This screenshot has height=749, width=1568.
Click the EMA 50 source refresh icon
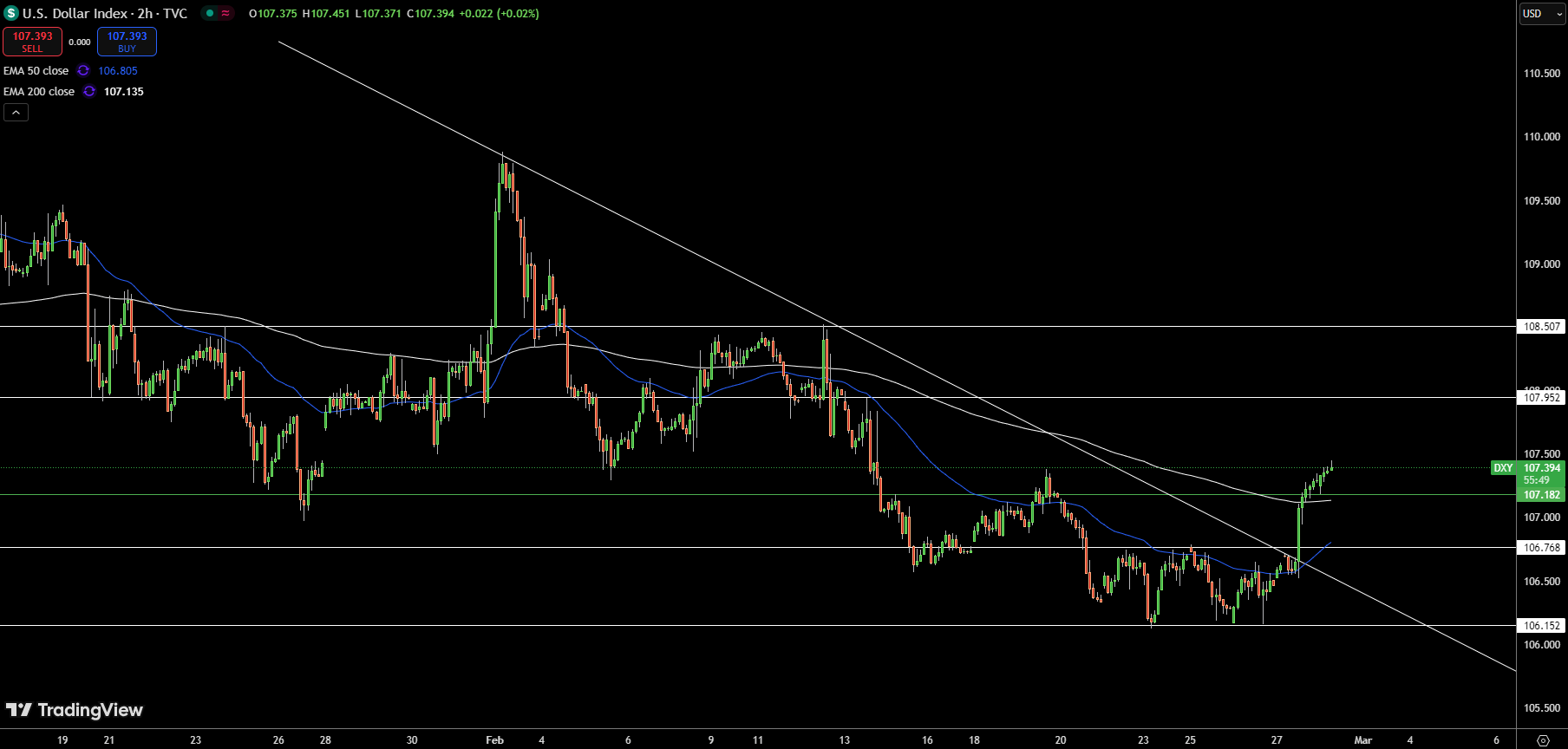(x=83, y=71)
